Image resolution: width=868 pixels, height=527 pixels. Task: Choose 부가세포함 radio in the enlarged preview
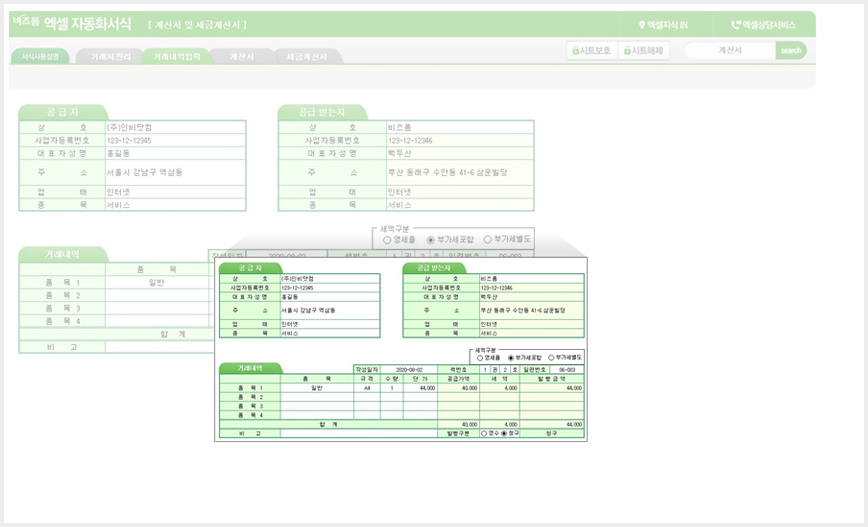511,358
